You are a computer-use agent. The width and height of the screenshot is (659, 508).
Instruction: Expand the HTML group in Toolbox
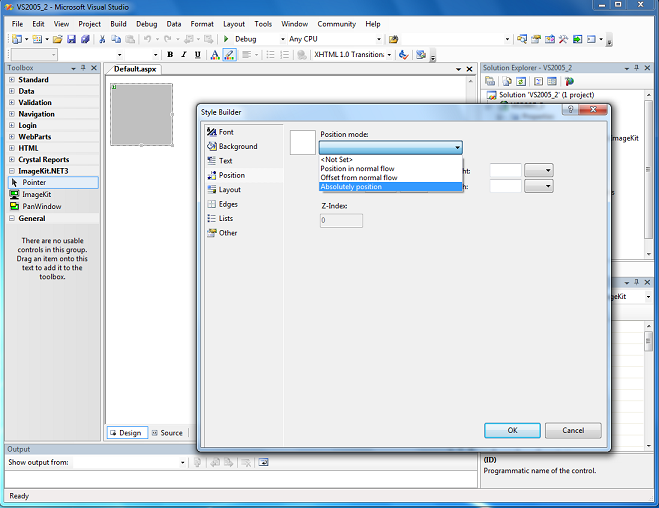(12, 148)
